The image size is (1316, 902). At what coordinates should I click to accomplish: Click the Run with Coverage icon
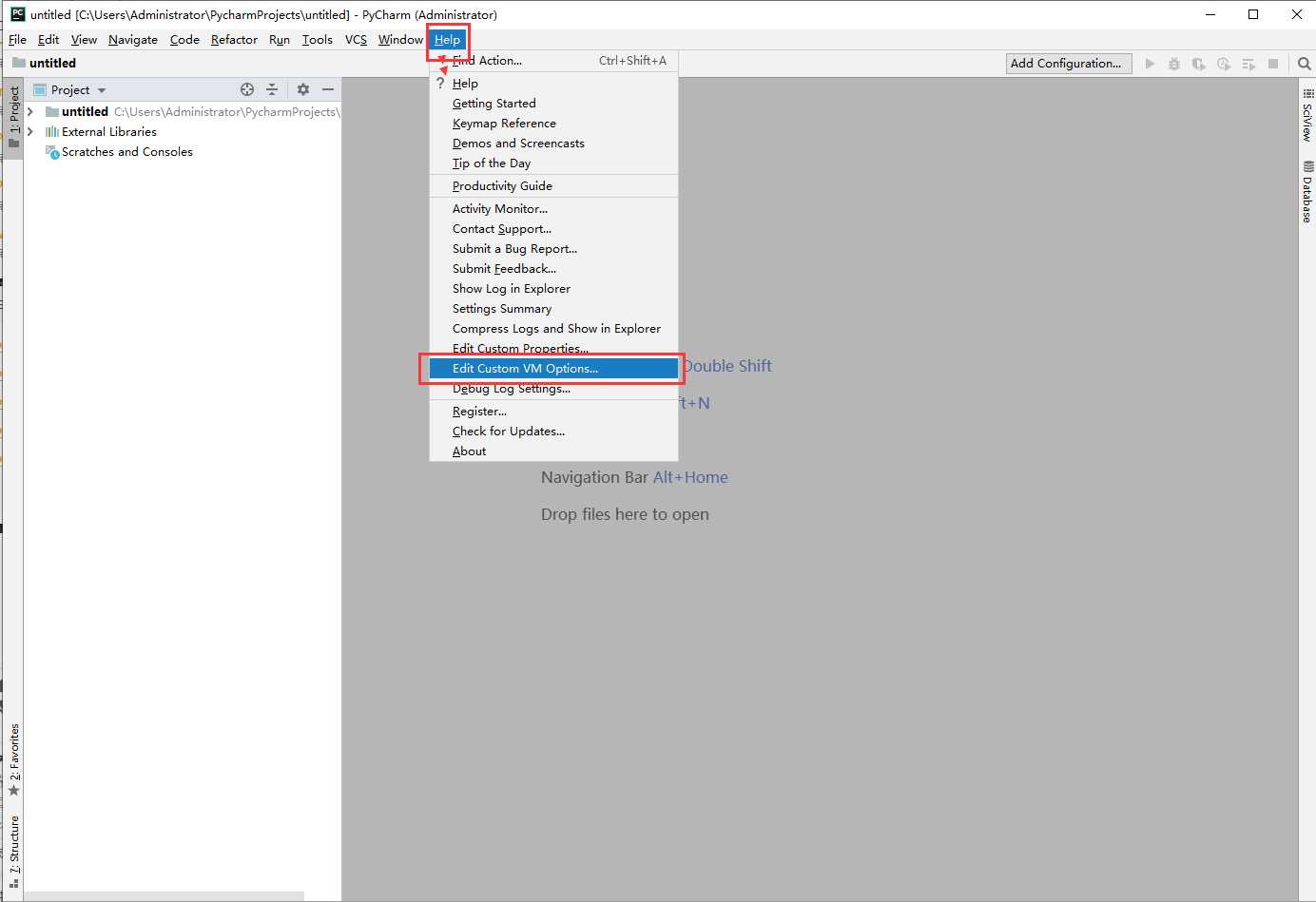click(x=1199, y=64)
